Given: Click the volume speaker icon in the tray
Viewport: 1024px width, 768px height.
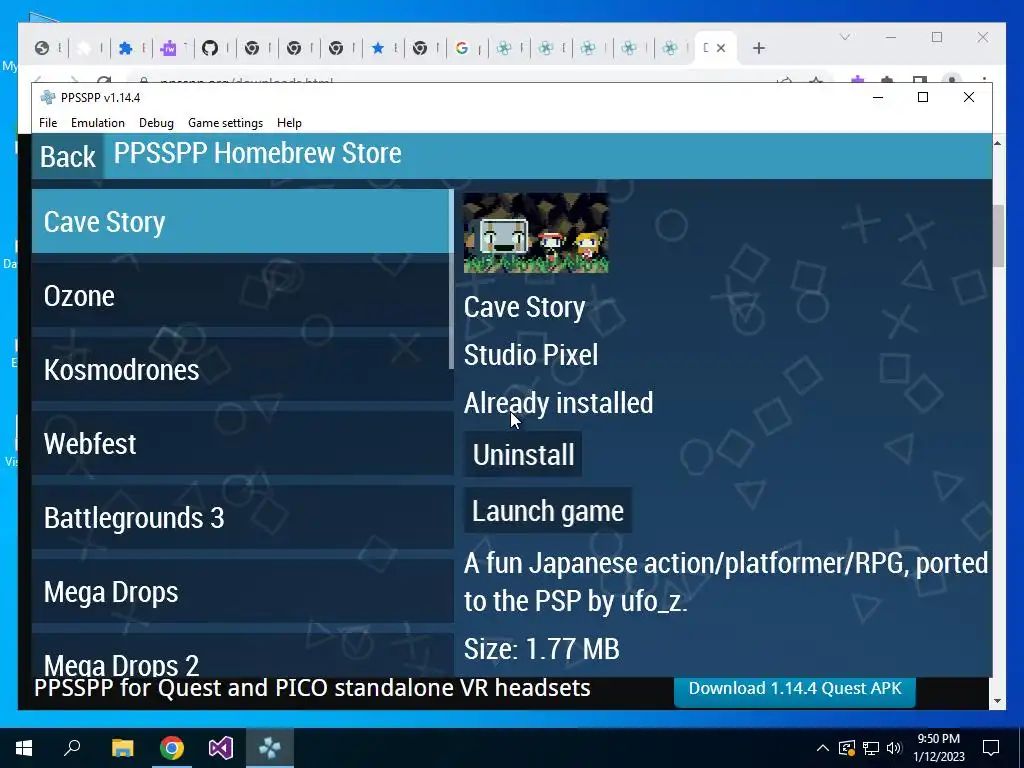Looking at the screenshot, I should (894, 748).
